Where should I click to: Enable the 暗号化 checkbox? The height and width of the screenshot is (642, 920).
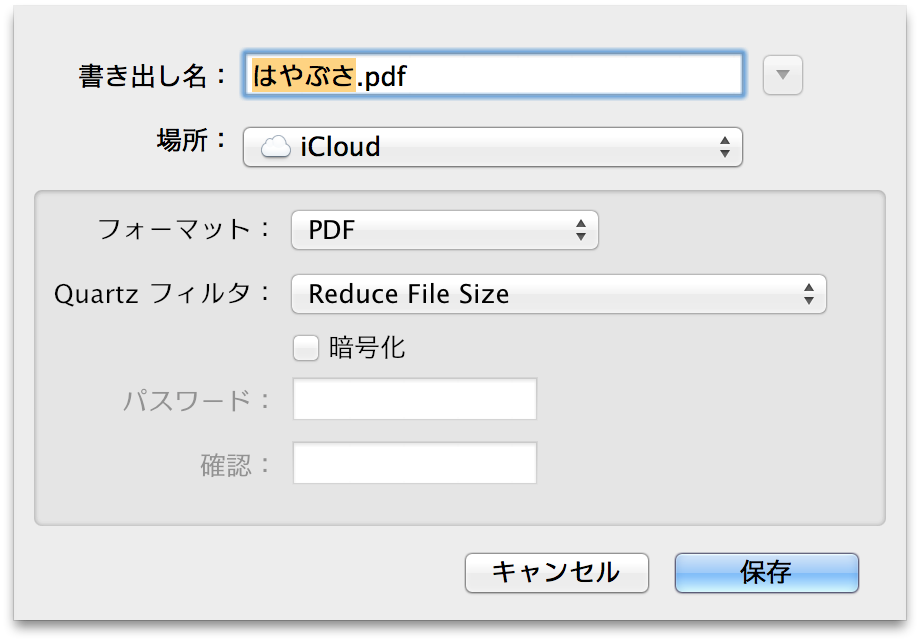304,348
